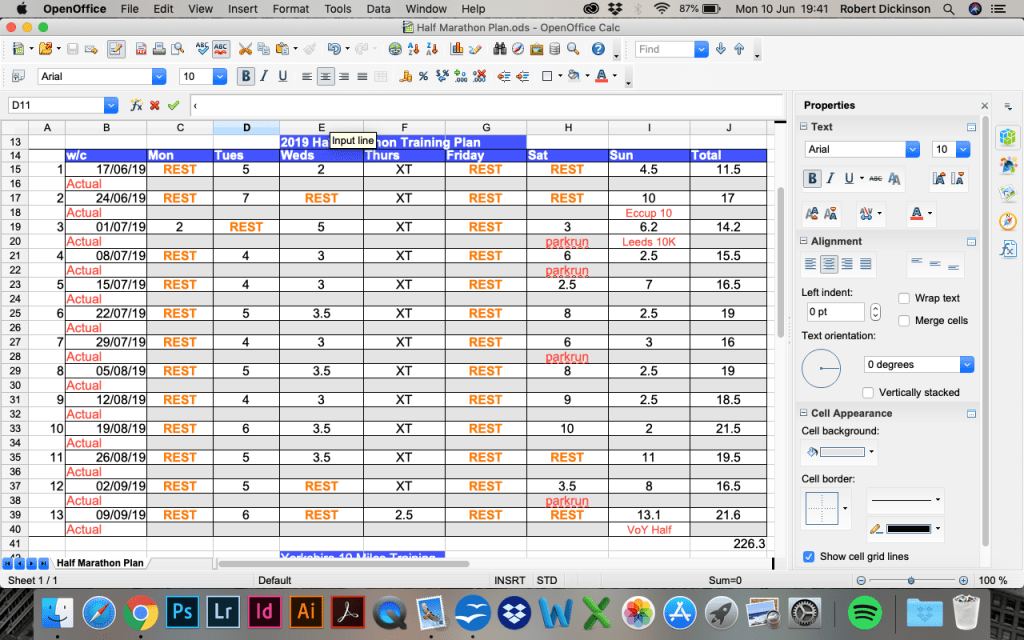
Task: Click column header D
Action: coord(246,127)
